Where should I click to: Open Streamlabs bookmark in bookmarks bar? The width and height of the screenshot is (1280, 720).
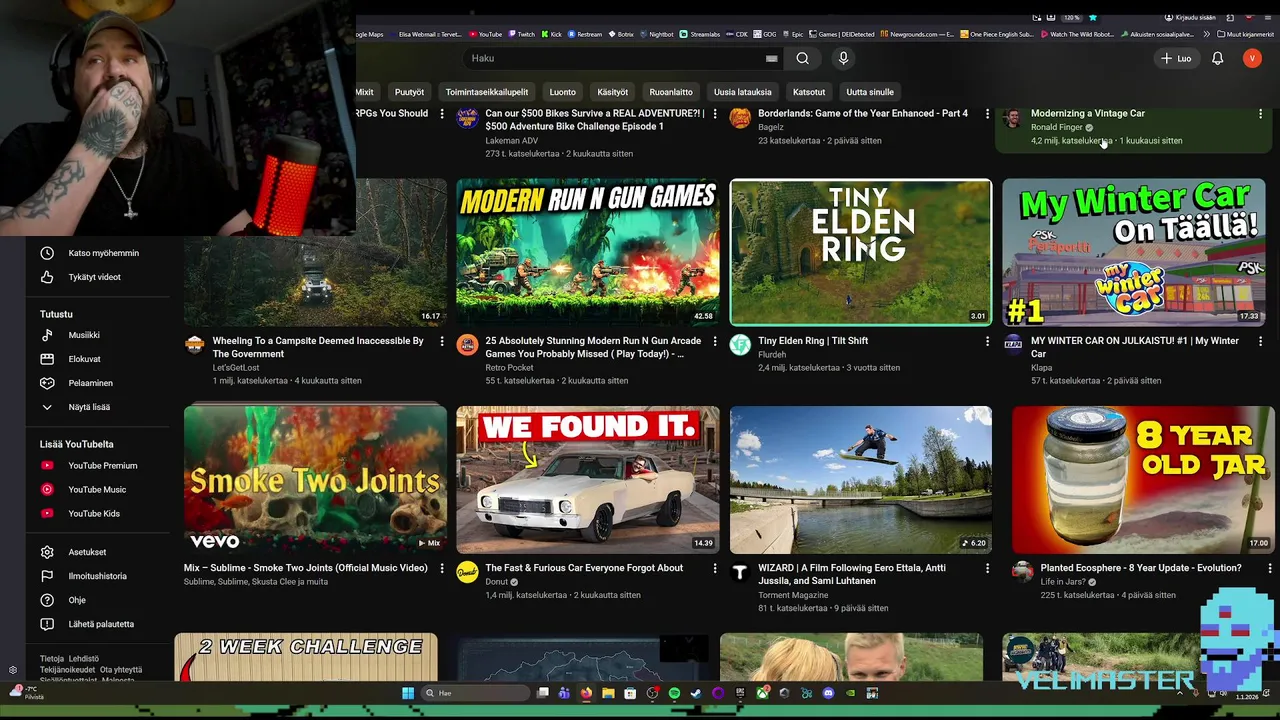click(699, 34)
